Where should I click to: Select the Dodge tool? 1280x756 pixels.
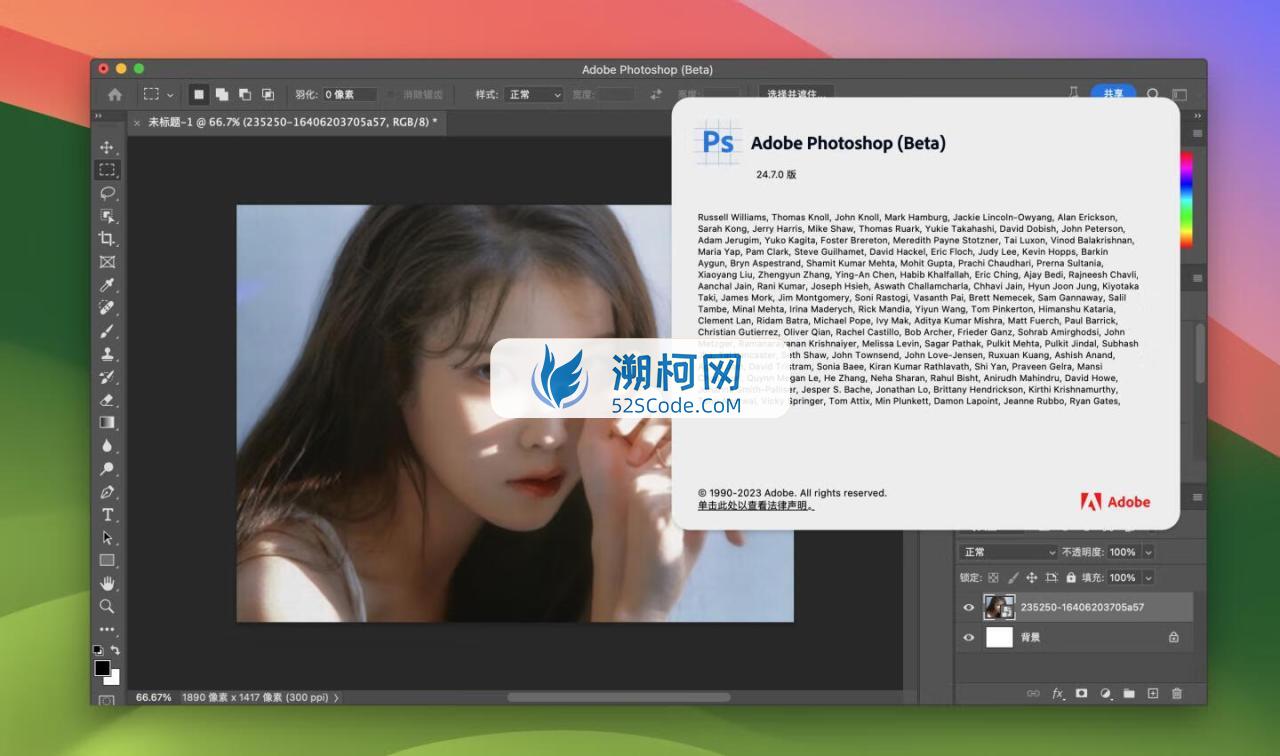(x=107, y=469)
